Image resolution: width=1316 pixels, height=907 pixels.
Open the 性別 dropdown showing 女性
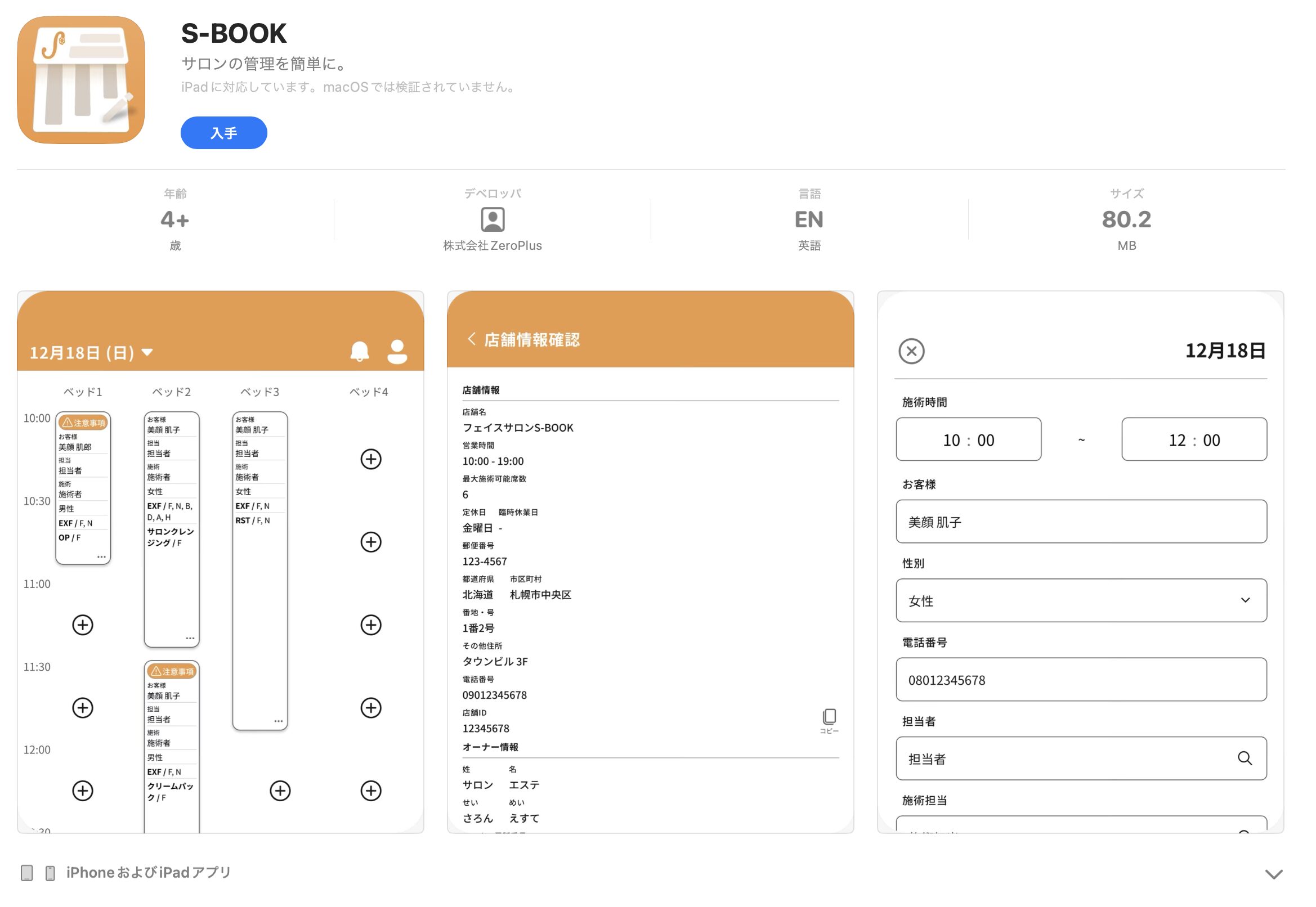pyautogui.click(x=1081, y=601)
